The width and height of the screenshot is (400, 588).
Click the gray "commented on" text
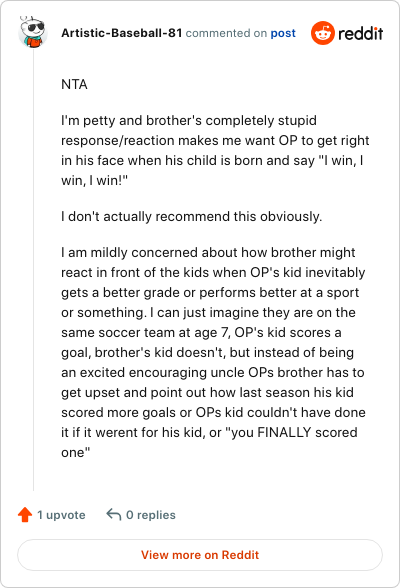[x=226, y=33]
